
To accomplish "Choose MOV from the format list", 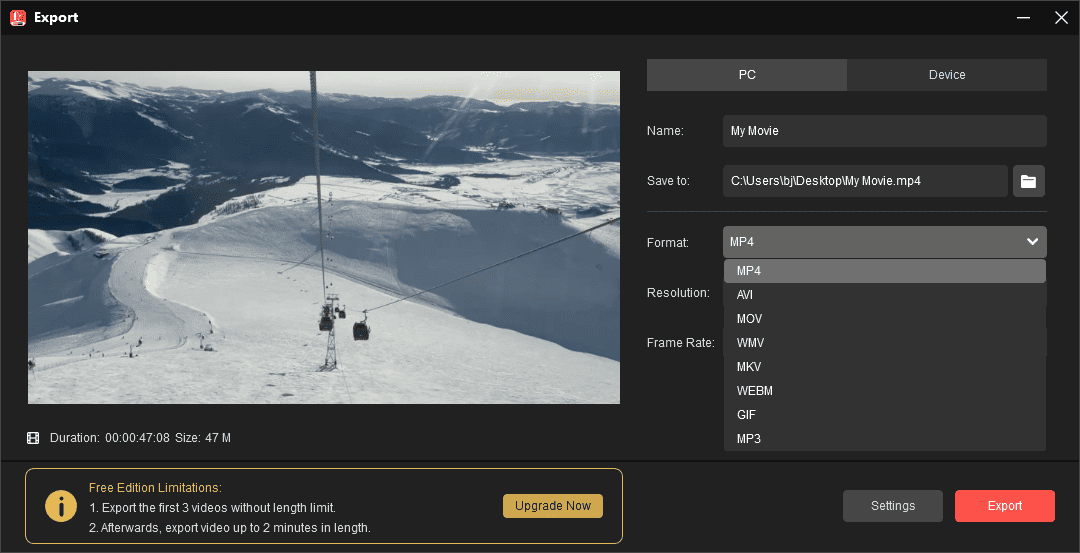I will tap(884, 319).
